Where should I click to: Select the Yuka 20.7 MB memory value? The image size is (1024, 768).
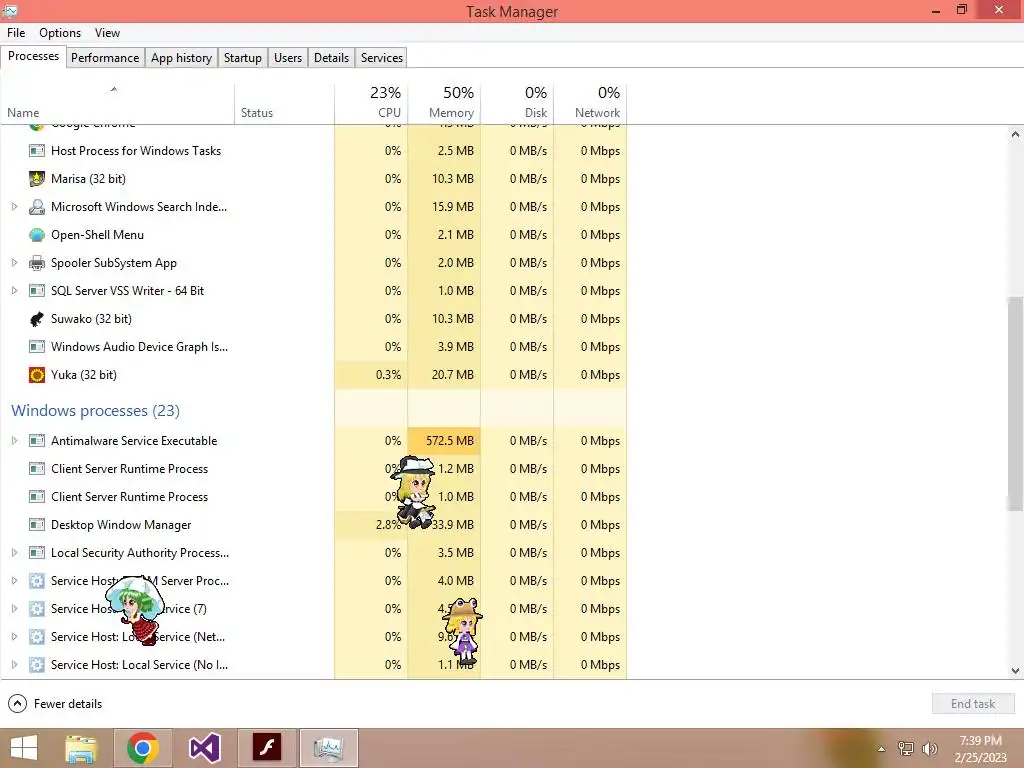coord(453,375)
